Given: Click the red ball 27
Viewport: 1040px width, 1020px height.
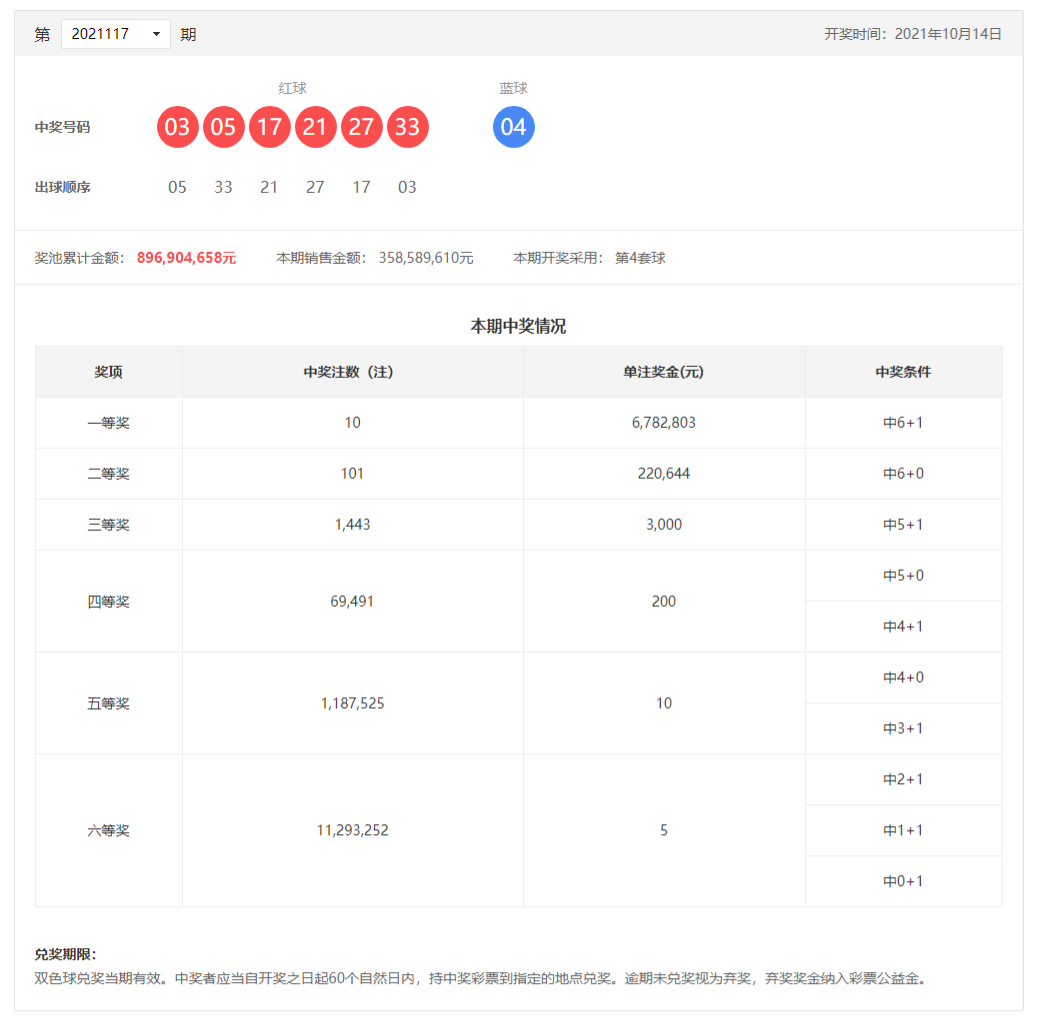Looking at the screenshot, I should 361,127.
